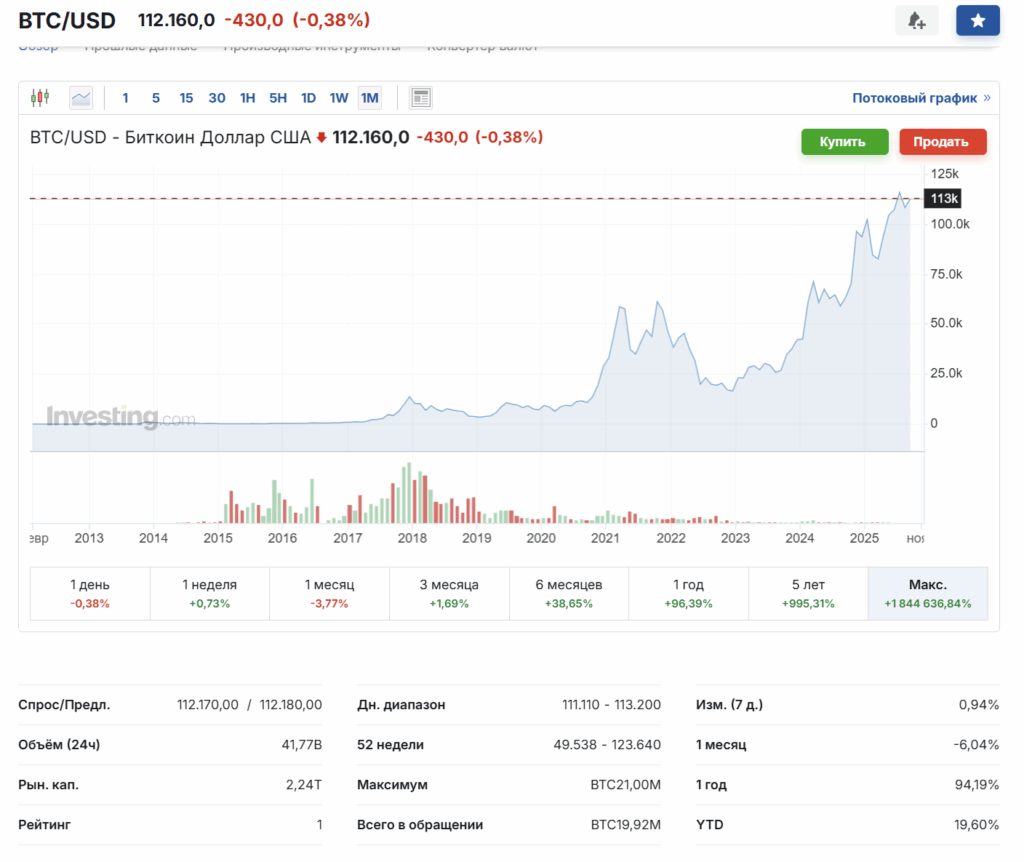Set chart interval to 1W
The height and width of the screenshot is (862, 1024).
pos(339,98)
